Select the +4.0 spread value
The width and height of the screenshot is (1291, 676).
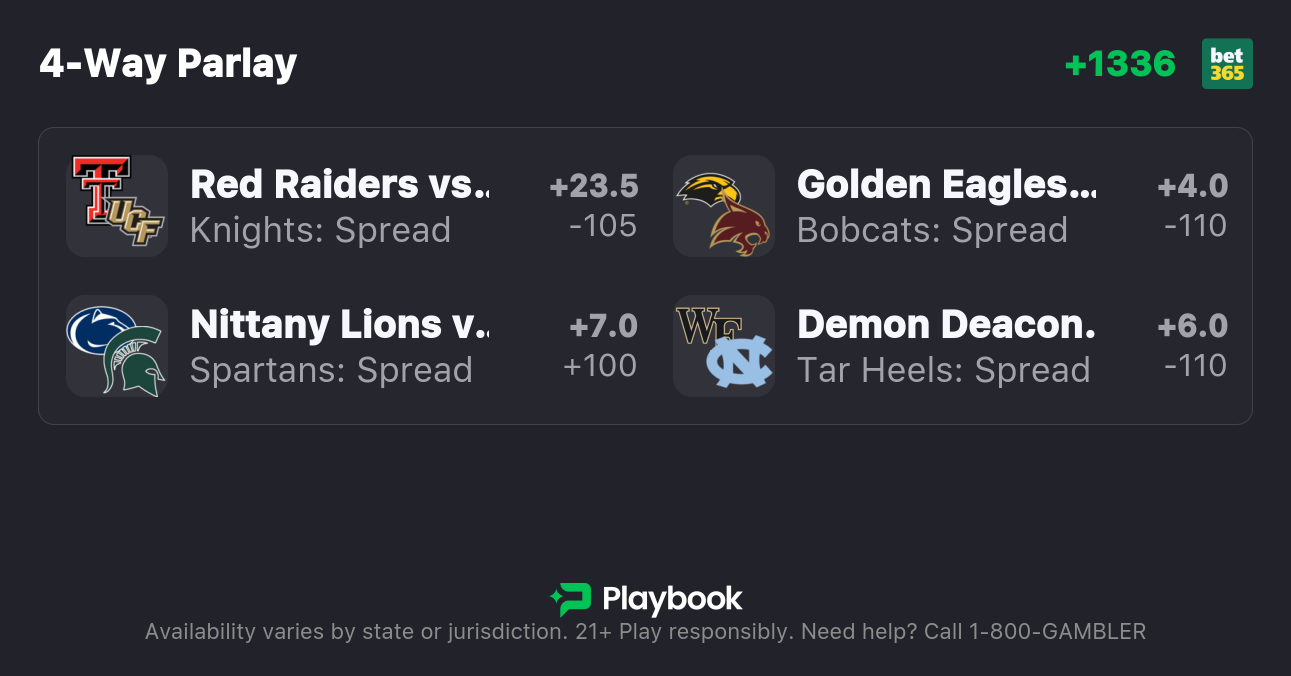pyautogui.click(x=1192, y=186)
